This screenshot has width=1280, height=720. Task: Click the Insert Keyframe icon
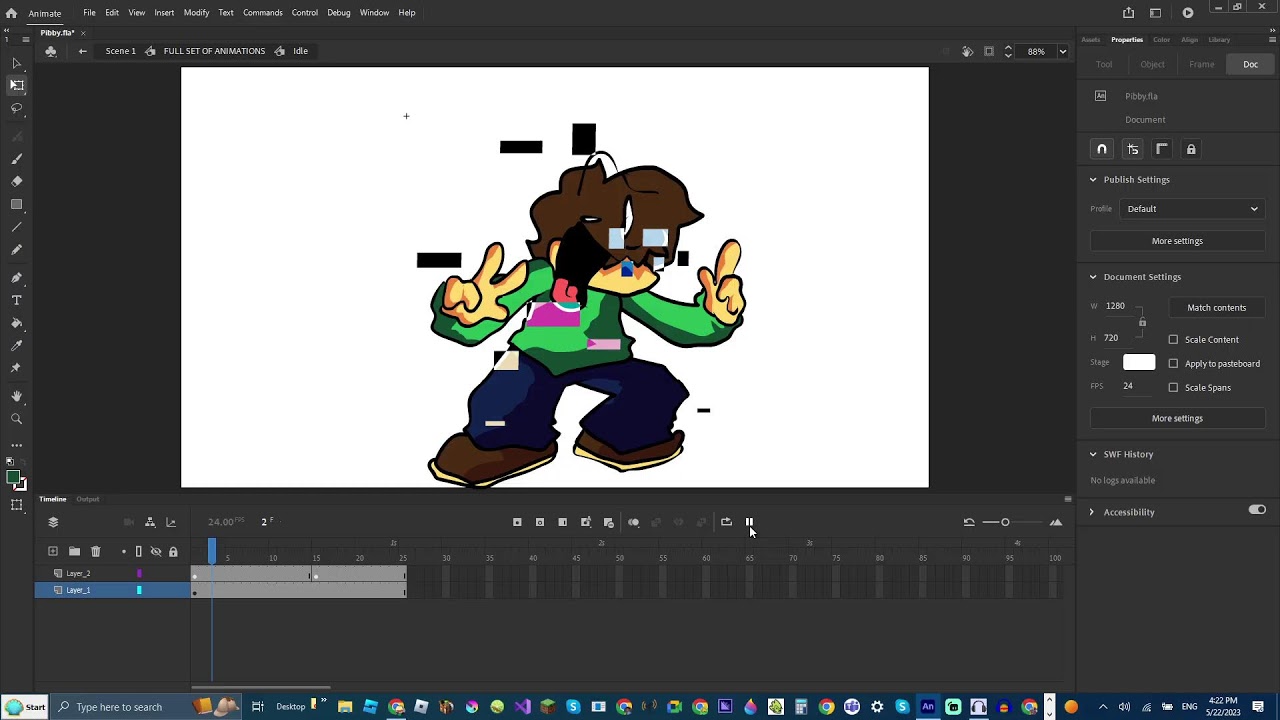click(517, 522)
